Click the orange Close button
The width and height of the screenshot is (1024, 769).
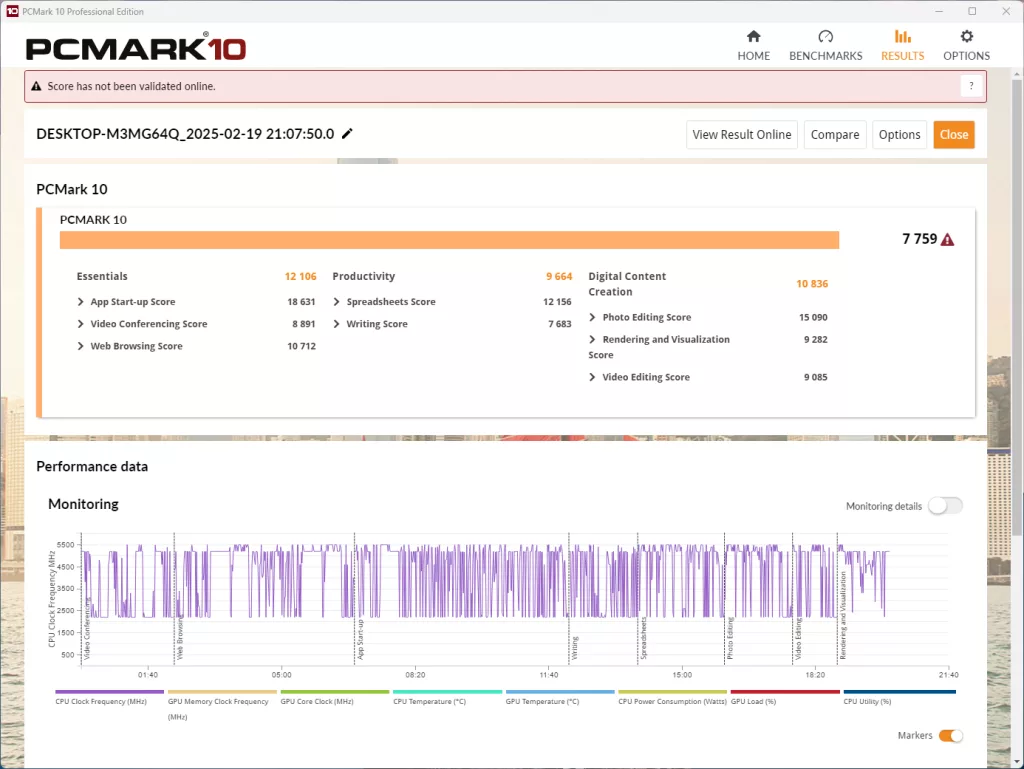pos(954,134)
